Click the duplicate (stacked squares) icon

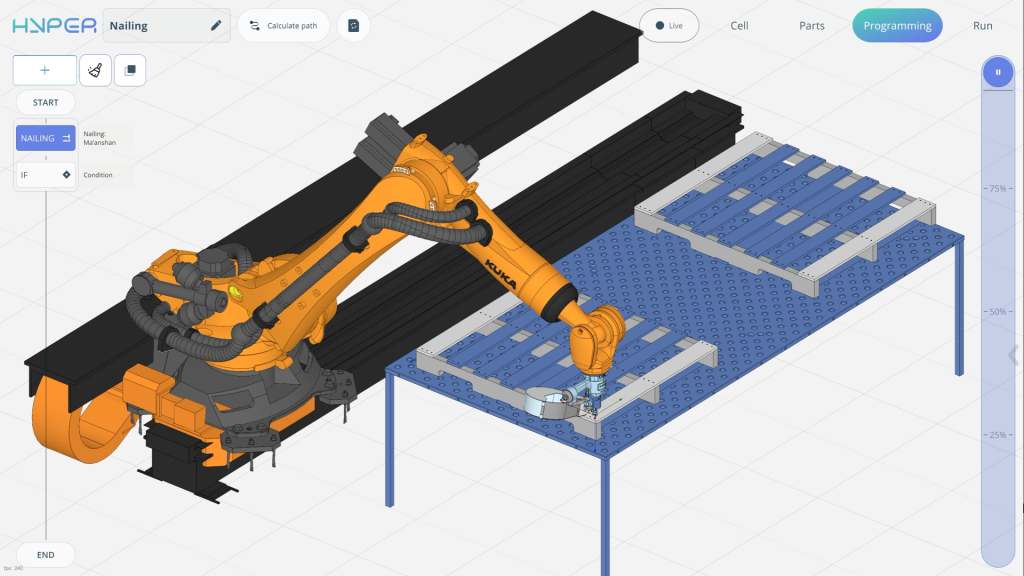tap(130, 70)
